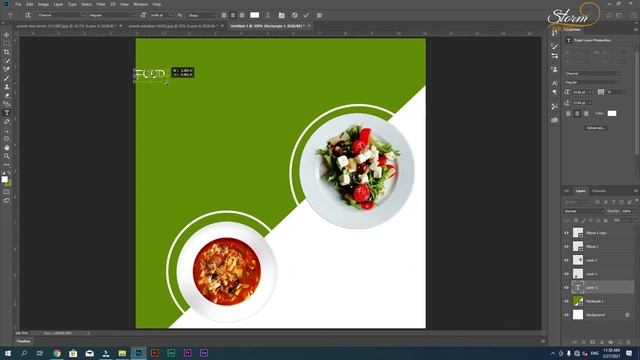This screenshot has height=360, width=640.
Task: Open the File menu
Action: [18, 4]
